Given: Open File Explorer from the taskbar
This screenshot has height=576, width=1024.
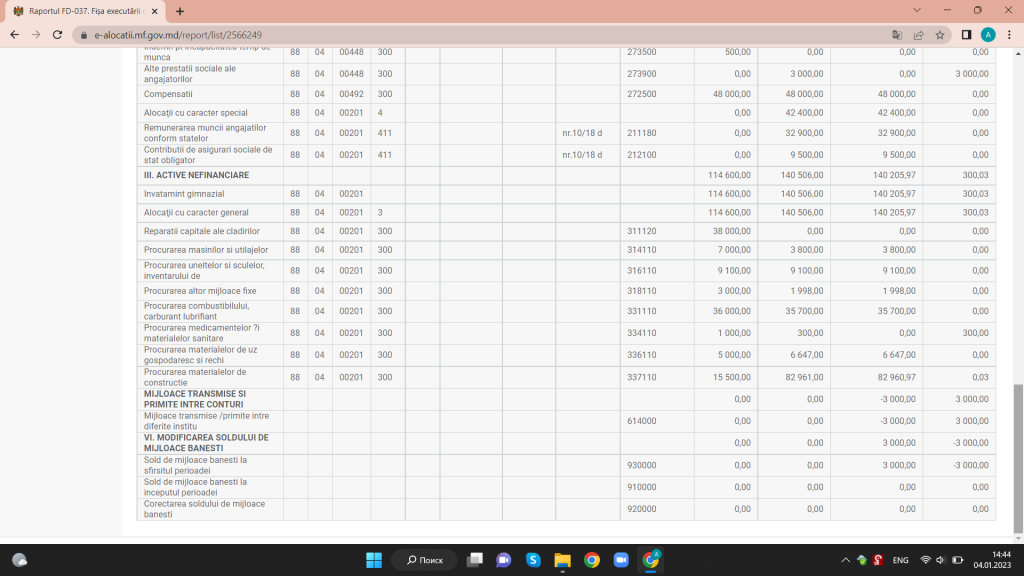Looking at the screenshot, I should (562, 560).
